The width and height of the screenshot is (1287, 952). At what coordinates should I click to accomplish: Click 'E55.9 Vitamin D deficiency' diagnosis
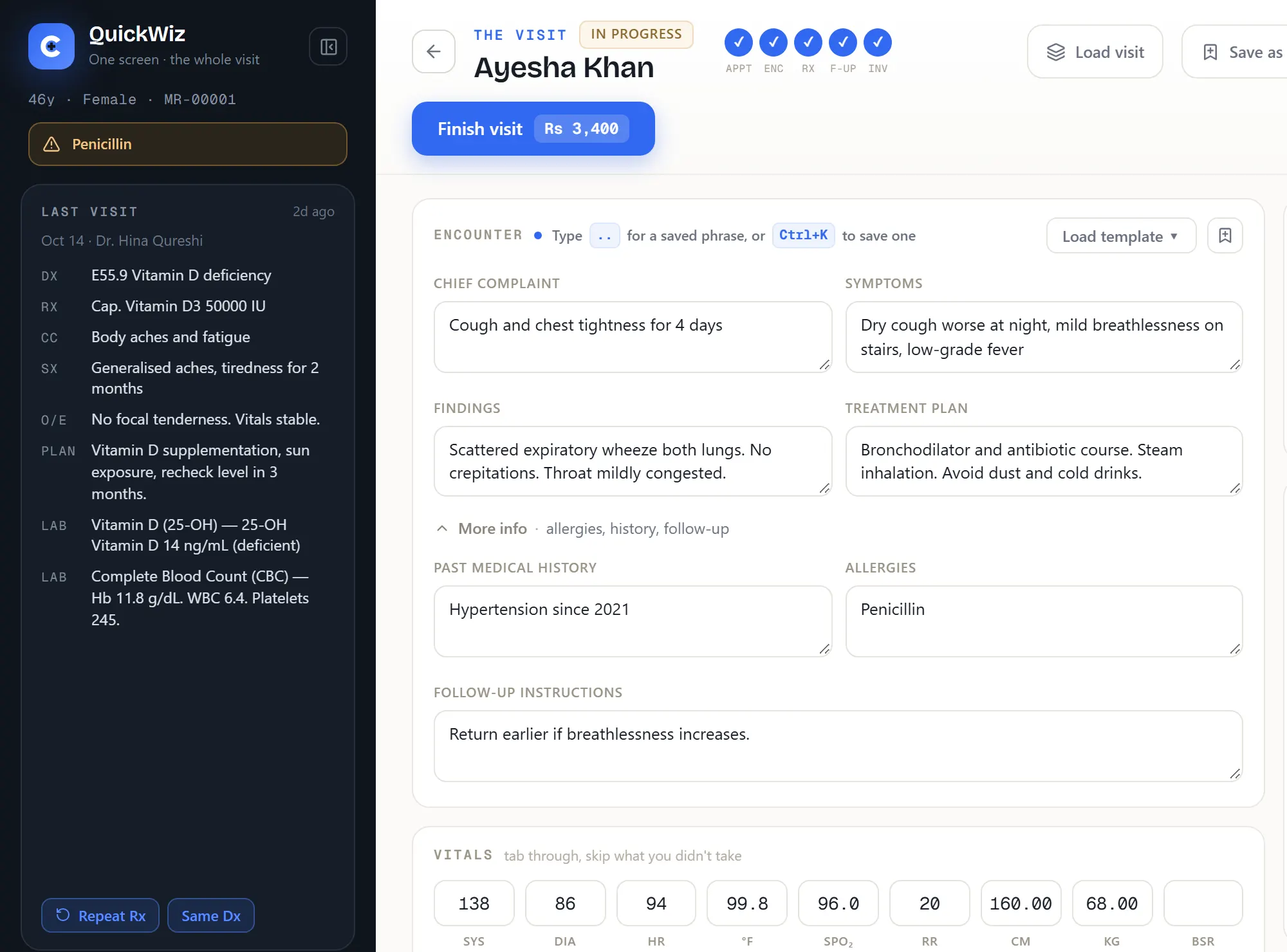[x=181, y=275]
